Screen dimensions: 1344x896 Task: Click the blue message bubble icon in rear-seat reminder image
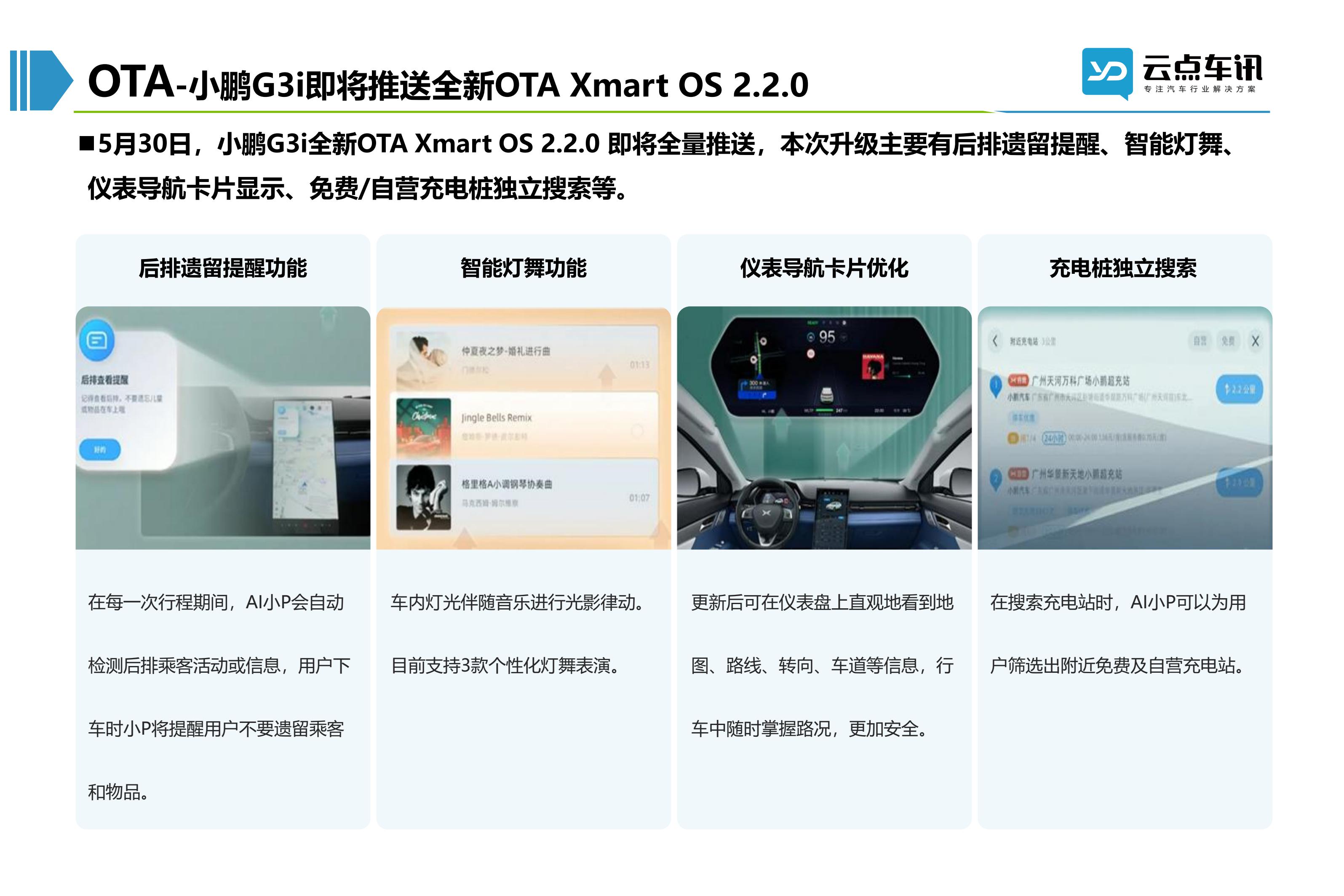pyautogui.click(x=96, y=340)
